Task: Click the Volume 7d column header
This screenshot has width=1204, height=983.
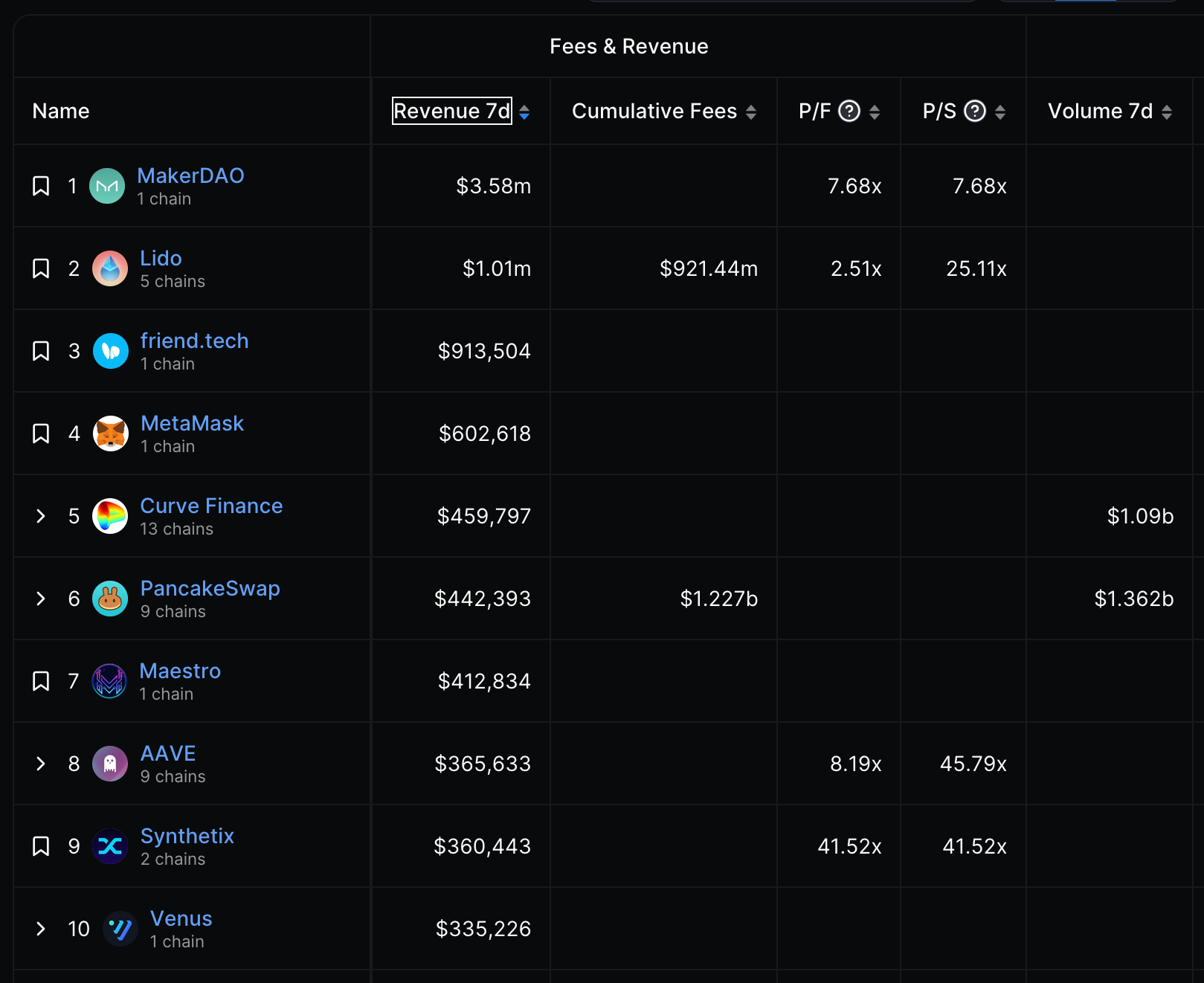Action: pyautogui.click(x=1101, y=112)
